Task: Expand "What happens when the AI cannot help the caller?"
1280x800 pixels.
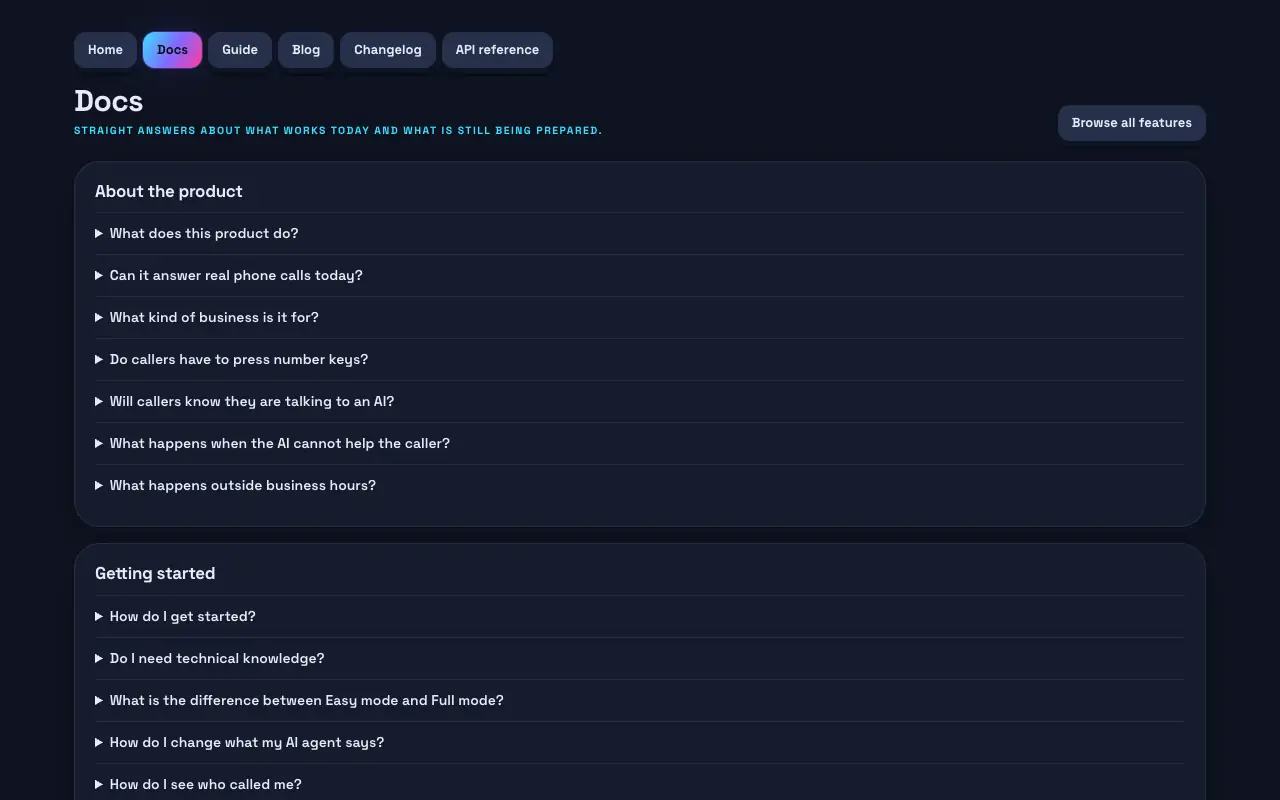Action: (639, 444)
